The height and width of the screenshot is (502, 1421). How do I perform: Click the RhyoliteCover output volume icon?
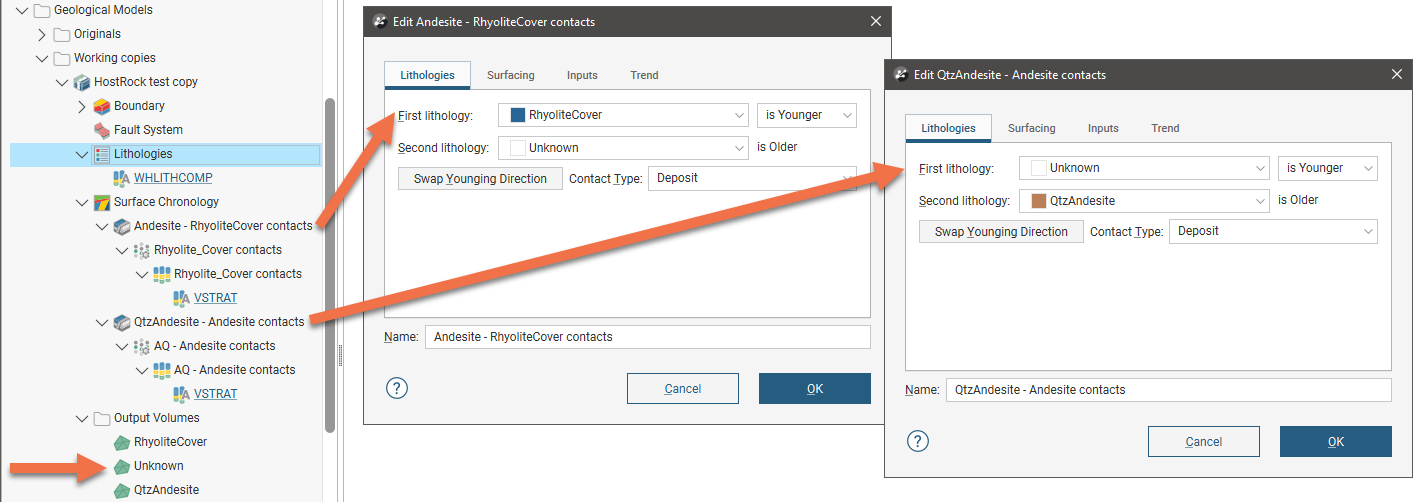(x=121, y=442)
